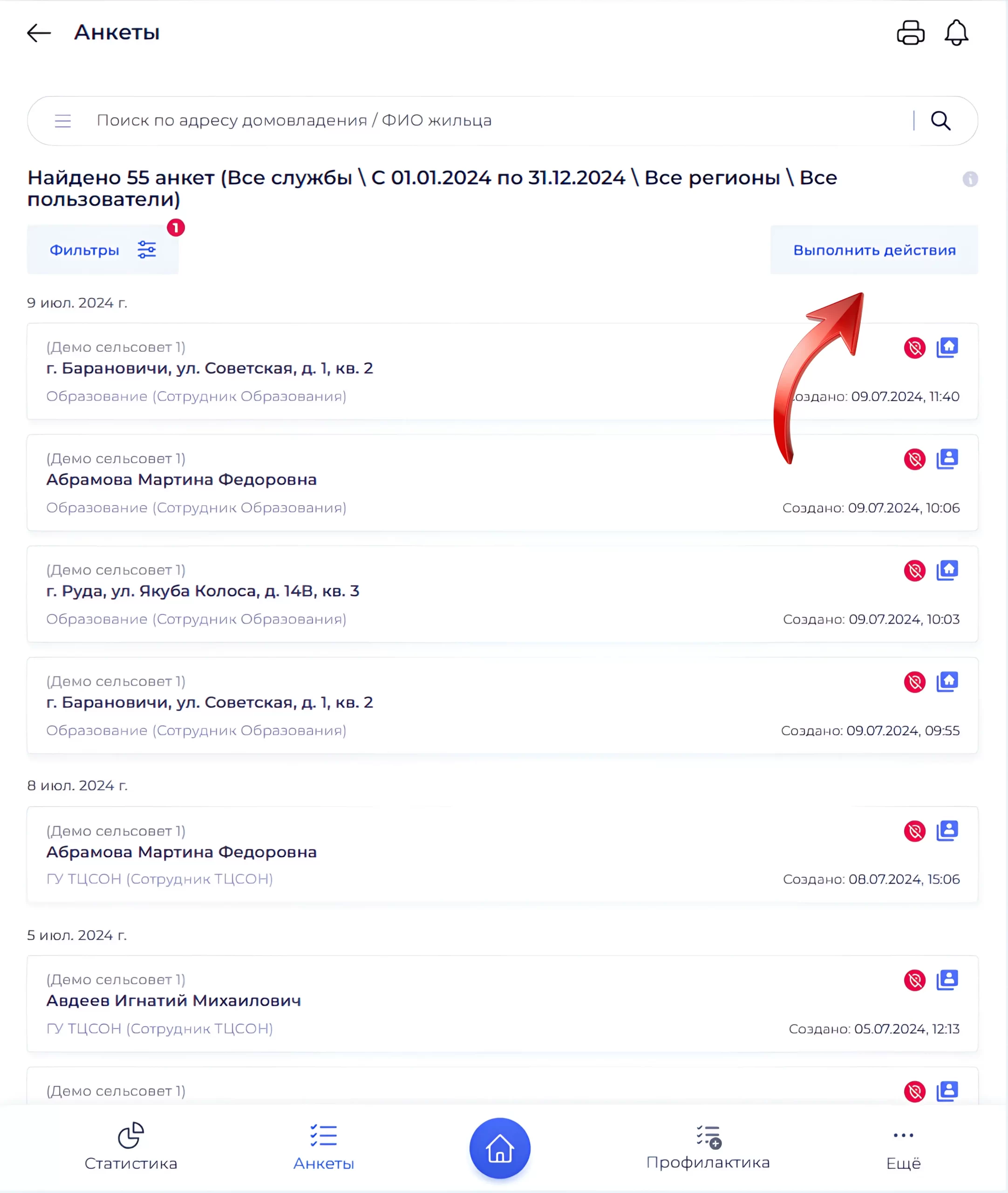Viewport: 1008px width, 1193px height.
Task: Open Абрамова Мартина Федоровна created 15:06
Action: 502,855
